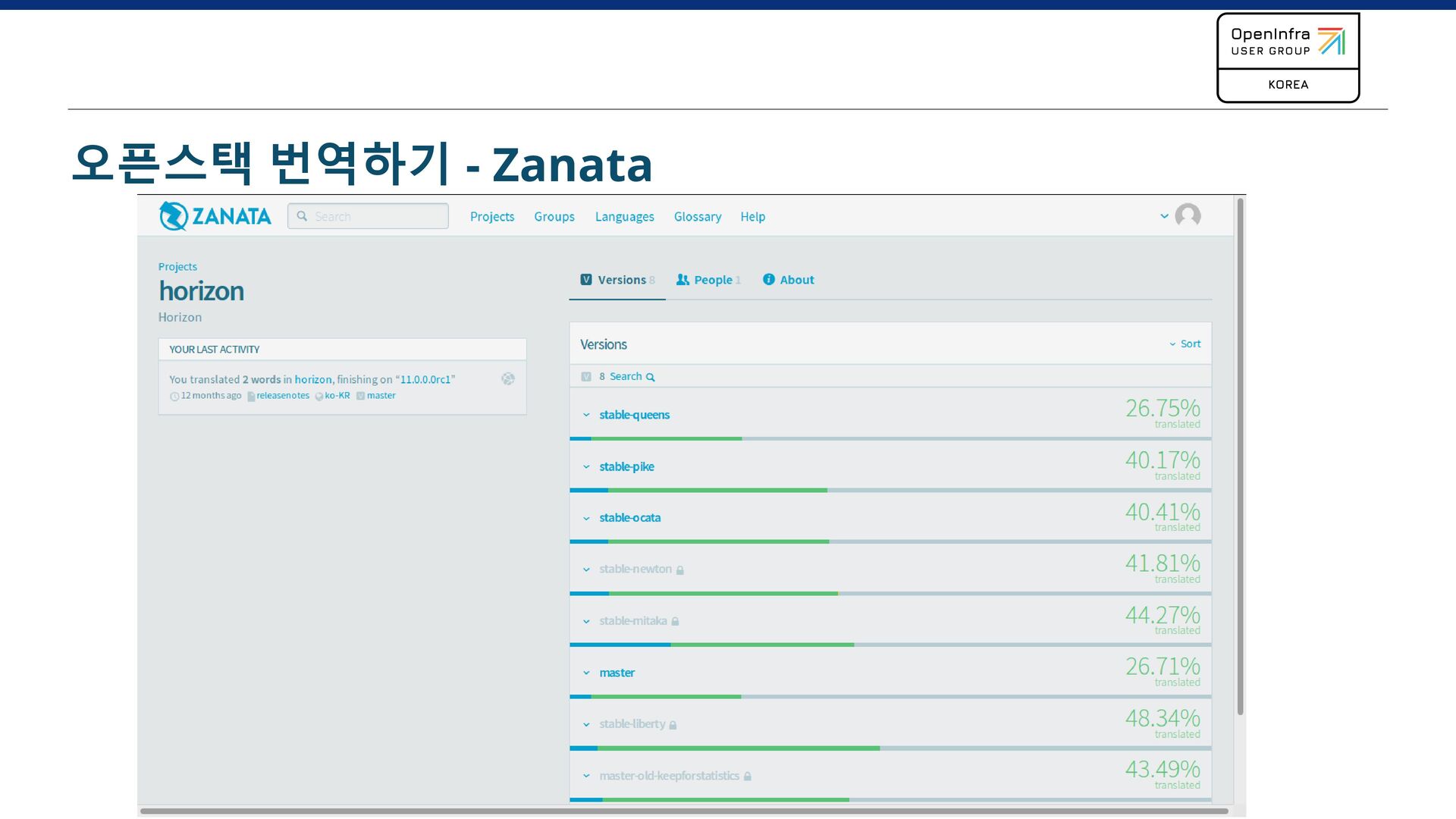Click inside the top Search field

(368, 216)
